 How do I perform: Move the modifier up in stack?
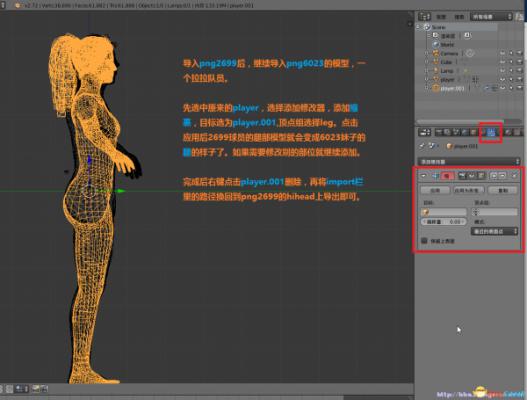[x=494, y=175]
